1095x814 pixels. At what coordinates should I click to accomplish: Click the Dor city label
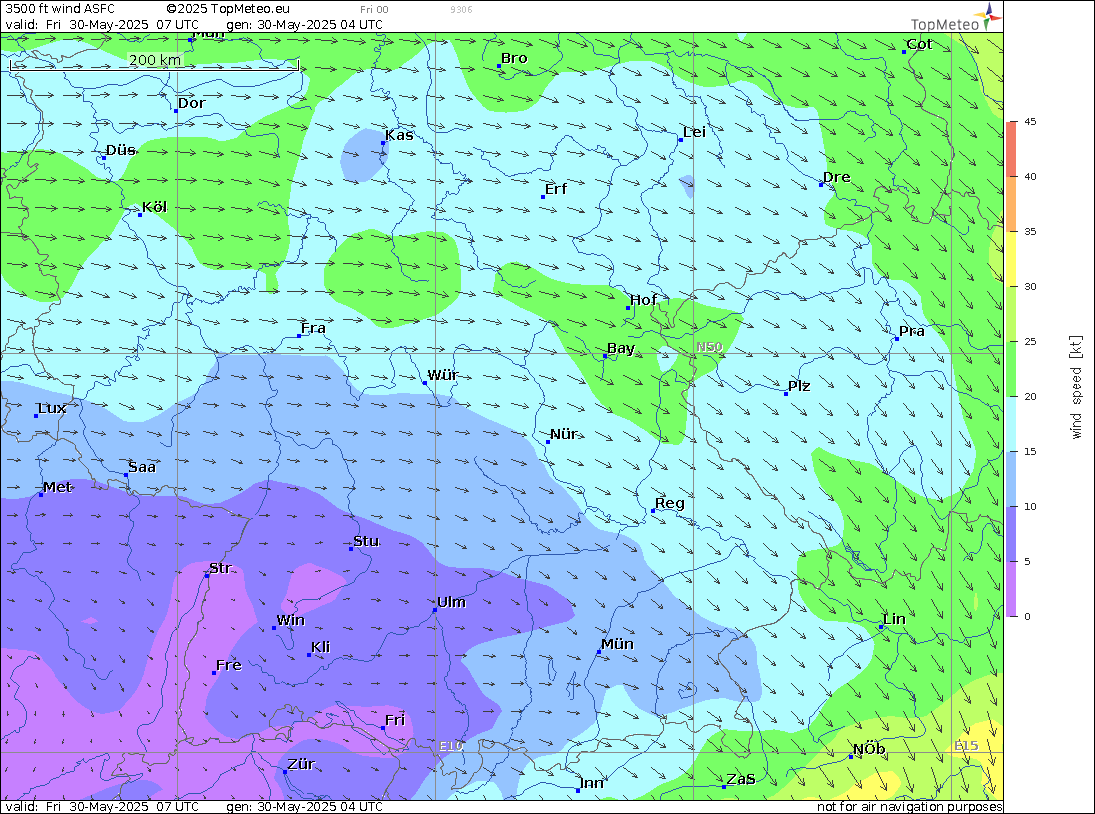(191, 103)
